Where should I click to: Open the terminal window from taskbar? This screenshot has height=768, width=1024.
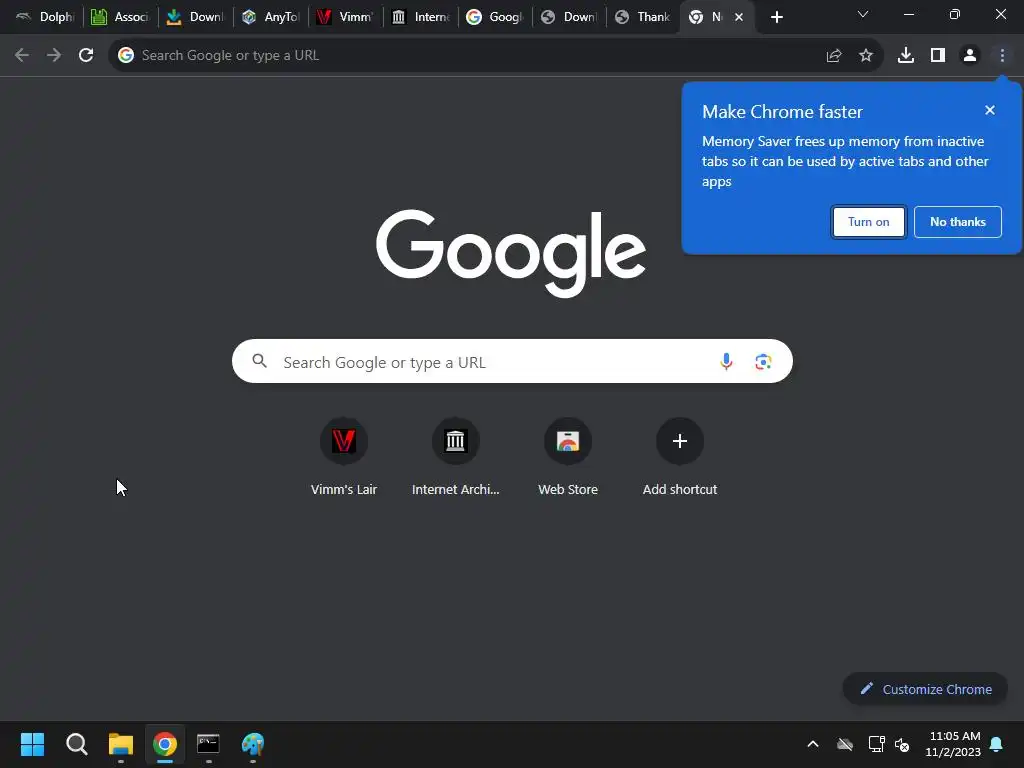tap(208, 744)
